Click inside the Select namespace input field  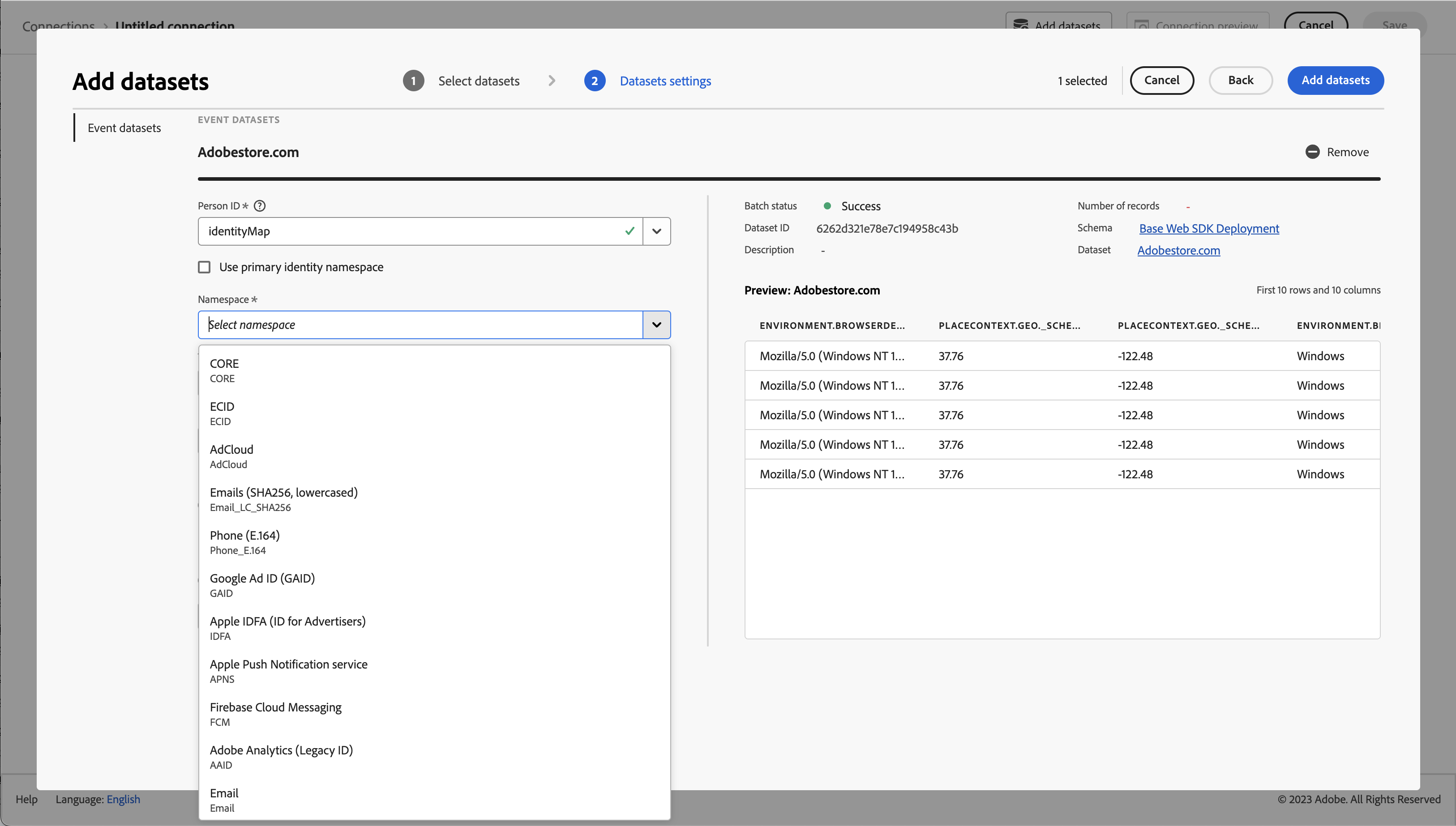tap(420, 324)
